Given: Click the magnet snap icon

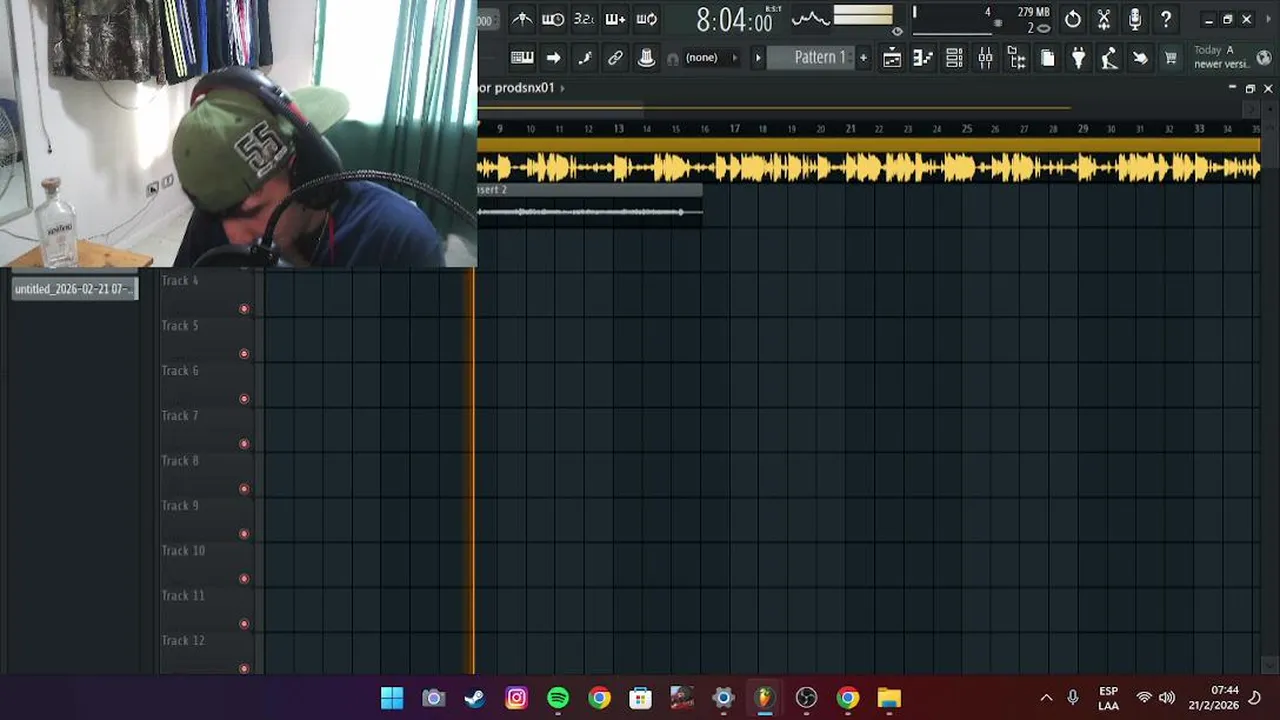Looking at the screenshot, I should [x=673, y=59].
